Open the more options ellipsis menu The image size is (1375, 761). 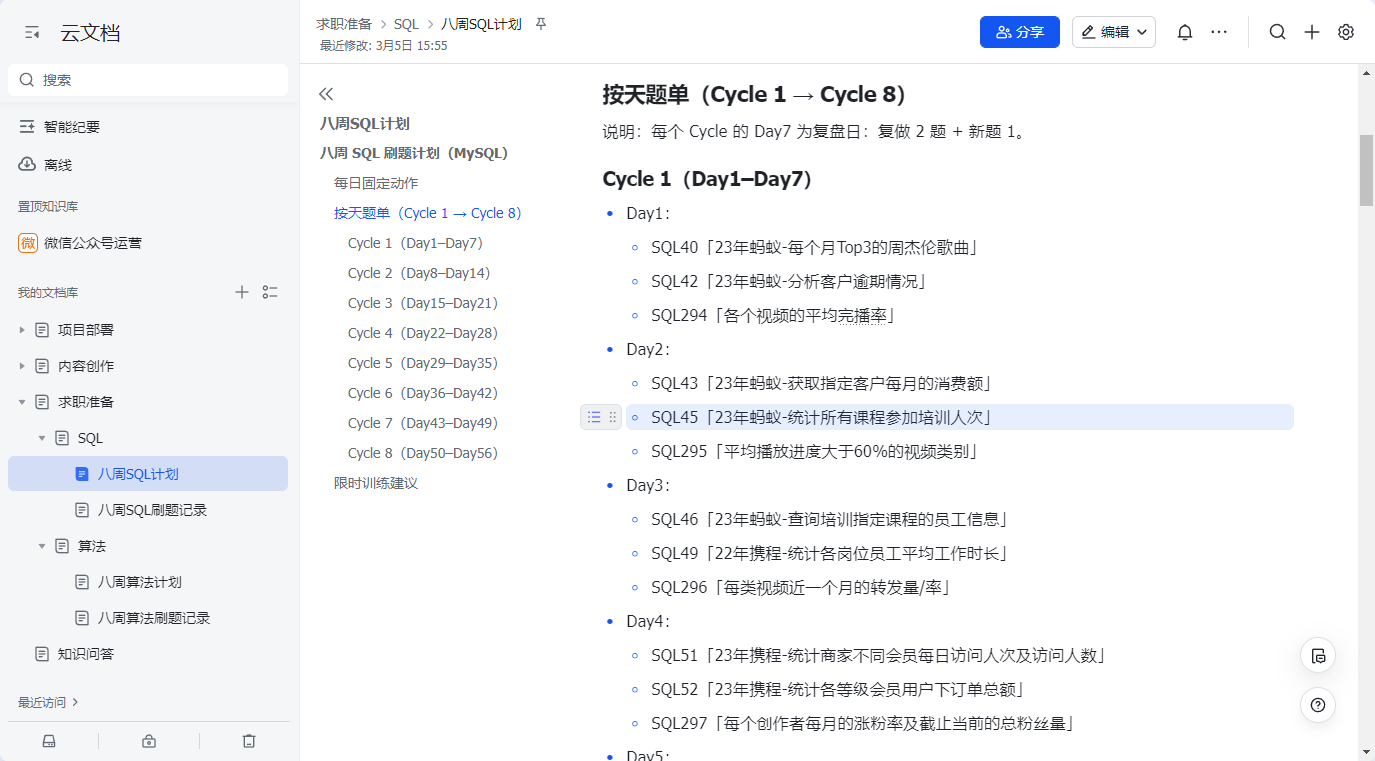pyautogui.click(x=1219, y=32)
